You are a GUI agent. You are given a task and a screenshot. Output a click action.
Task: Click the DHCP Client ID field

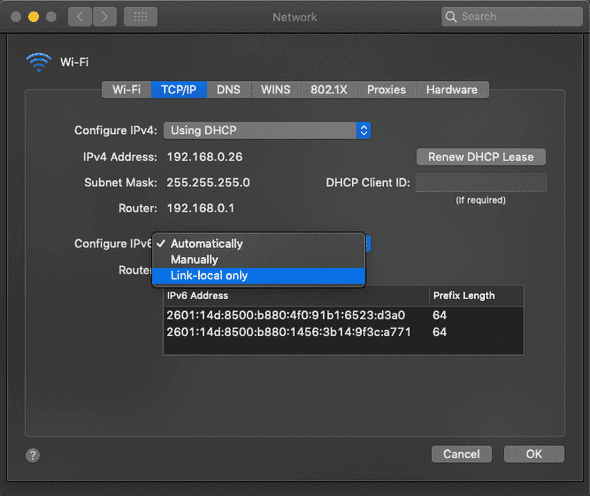click(481, 183)
